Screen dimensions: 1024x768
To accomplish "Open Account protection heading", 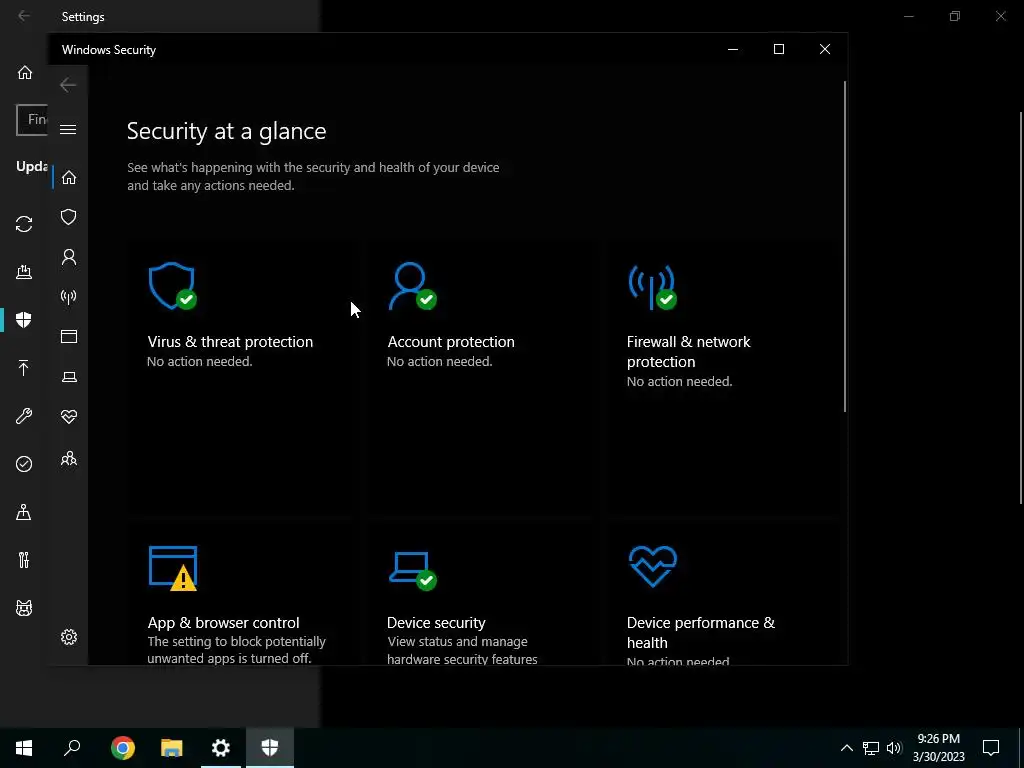I will (x=451, y=342).
